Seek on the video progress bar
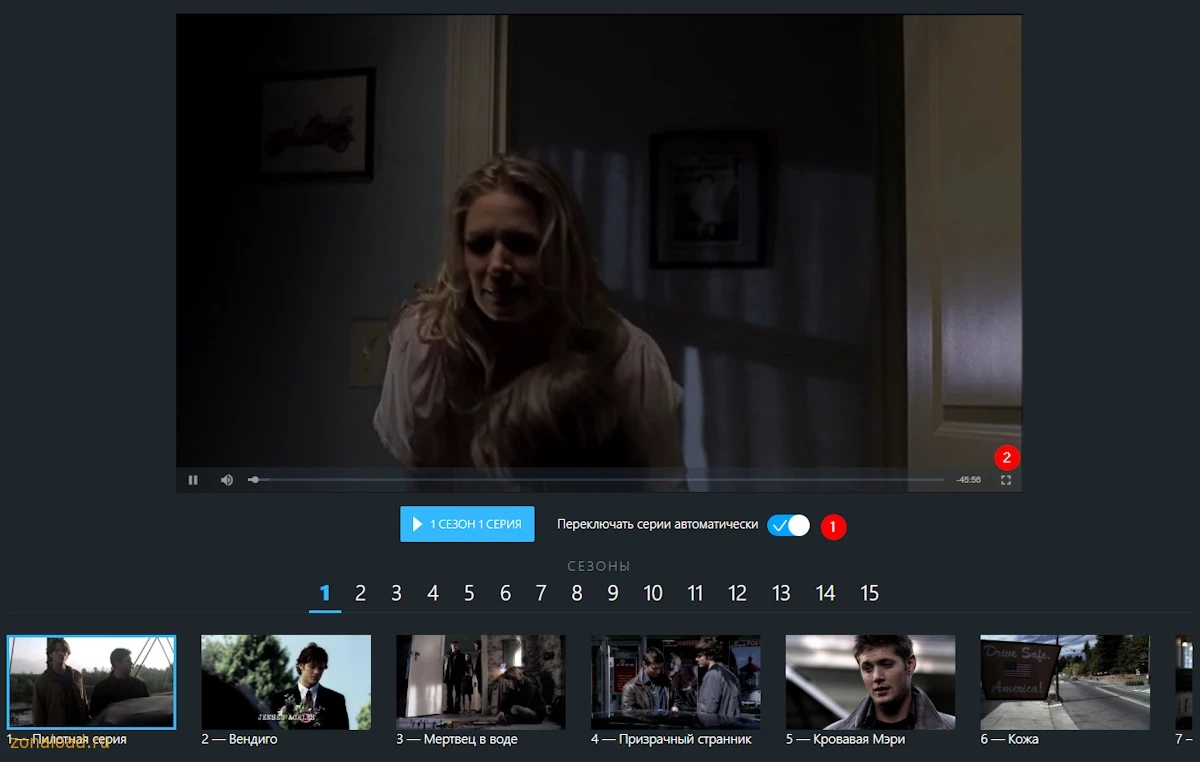The height and width of the screenshot is (762, 1200). (596, 480)
